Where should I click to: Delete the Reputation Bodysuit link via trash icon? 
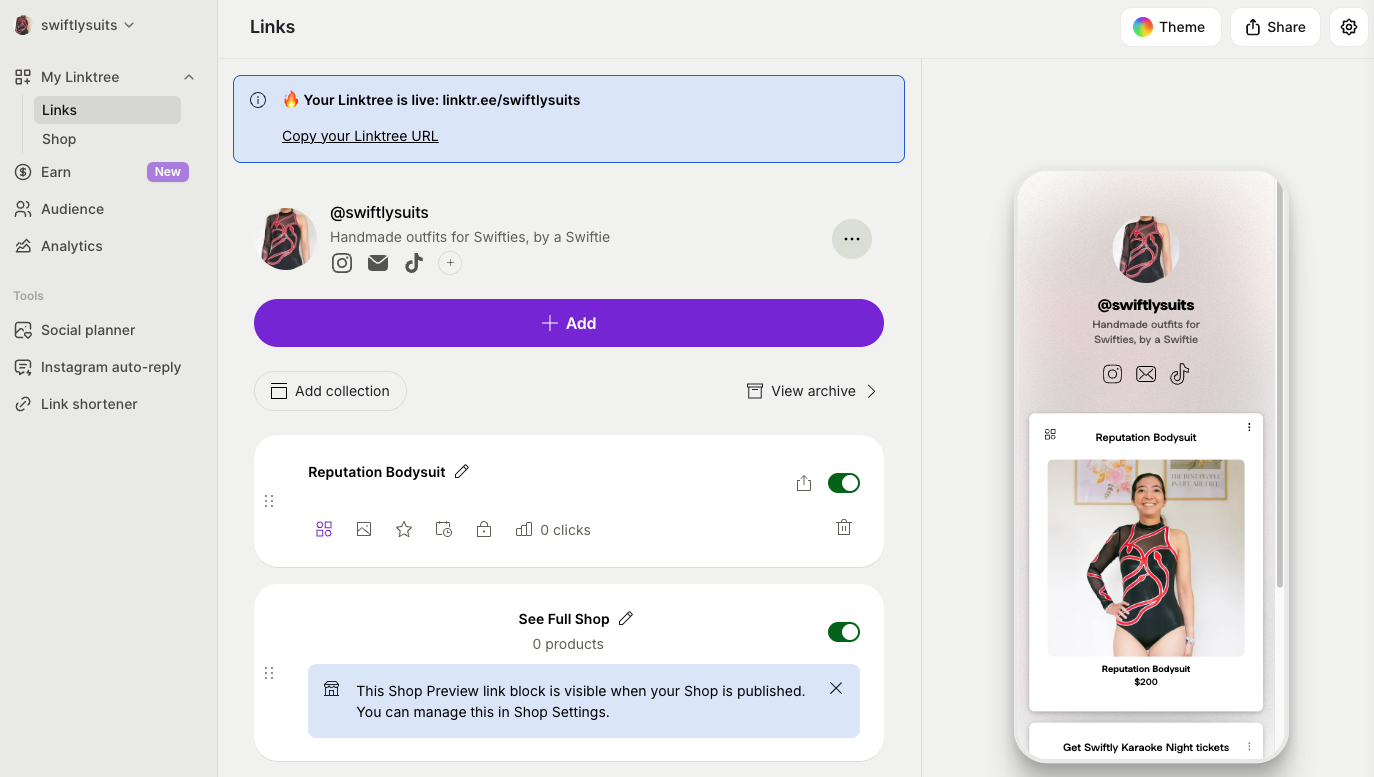coord(844,527)
